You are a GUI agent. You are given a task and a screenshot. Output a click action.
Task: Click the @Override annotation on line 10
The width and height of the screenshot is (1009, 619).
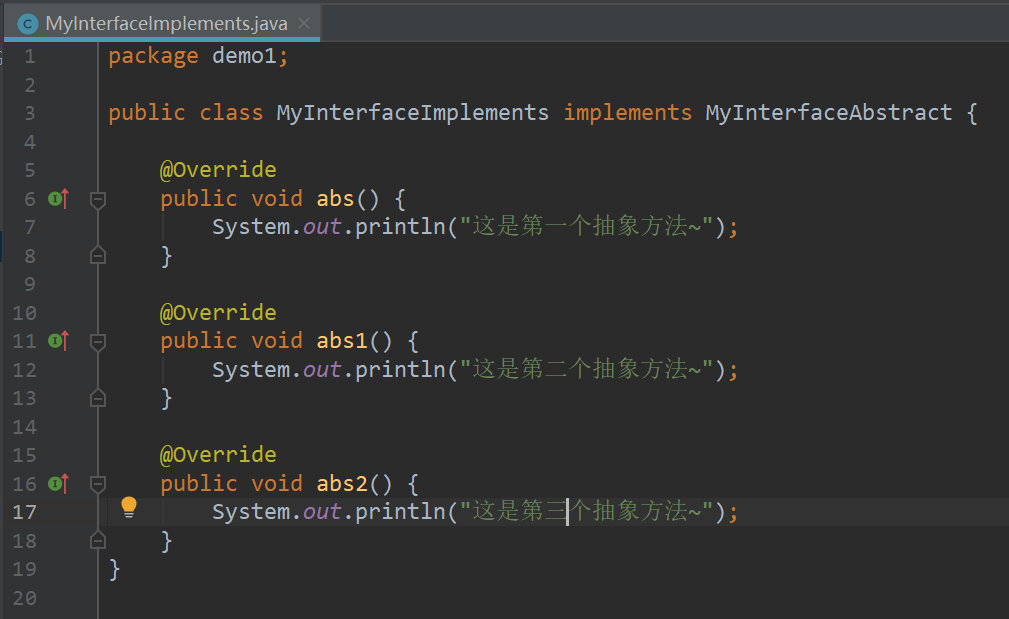(218, 313)
